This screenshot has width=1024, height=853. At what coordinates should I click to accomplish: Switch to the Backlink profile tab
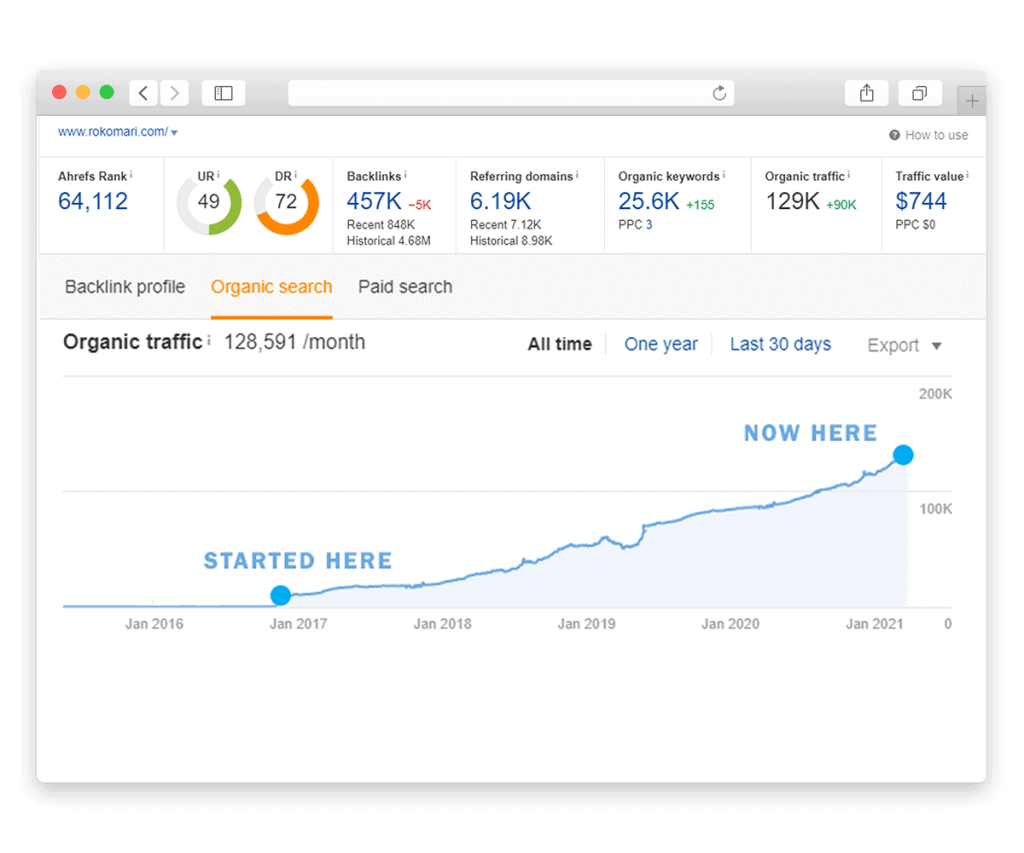(x=125, y=287)
